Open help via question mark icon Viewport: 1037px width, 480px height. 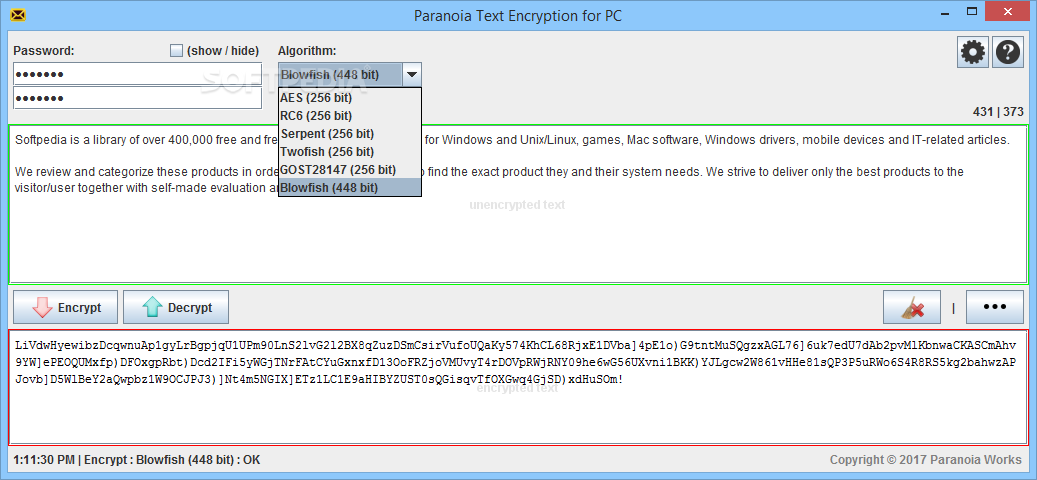click(x=1008, y=52)
